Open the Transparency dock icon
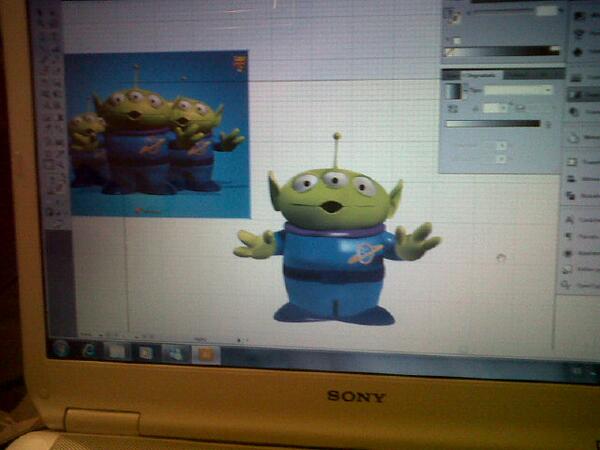The height and width of the screenshot is (450, 600). tap(574, 112)
